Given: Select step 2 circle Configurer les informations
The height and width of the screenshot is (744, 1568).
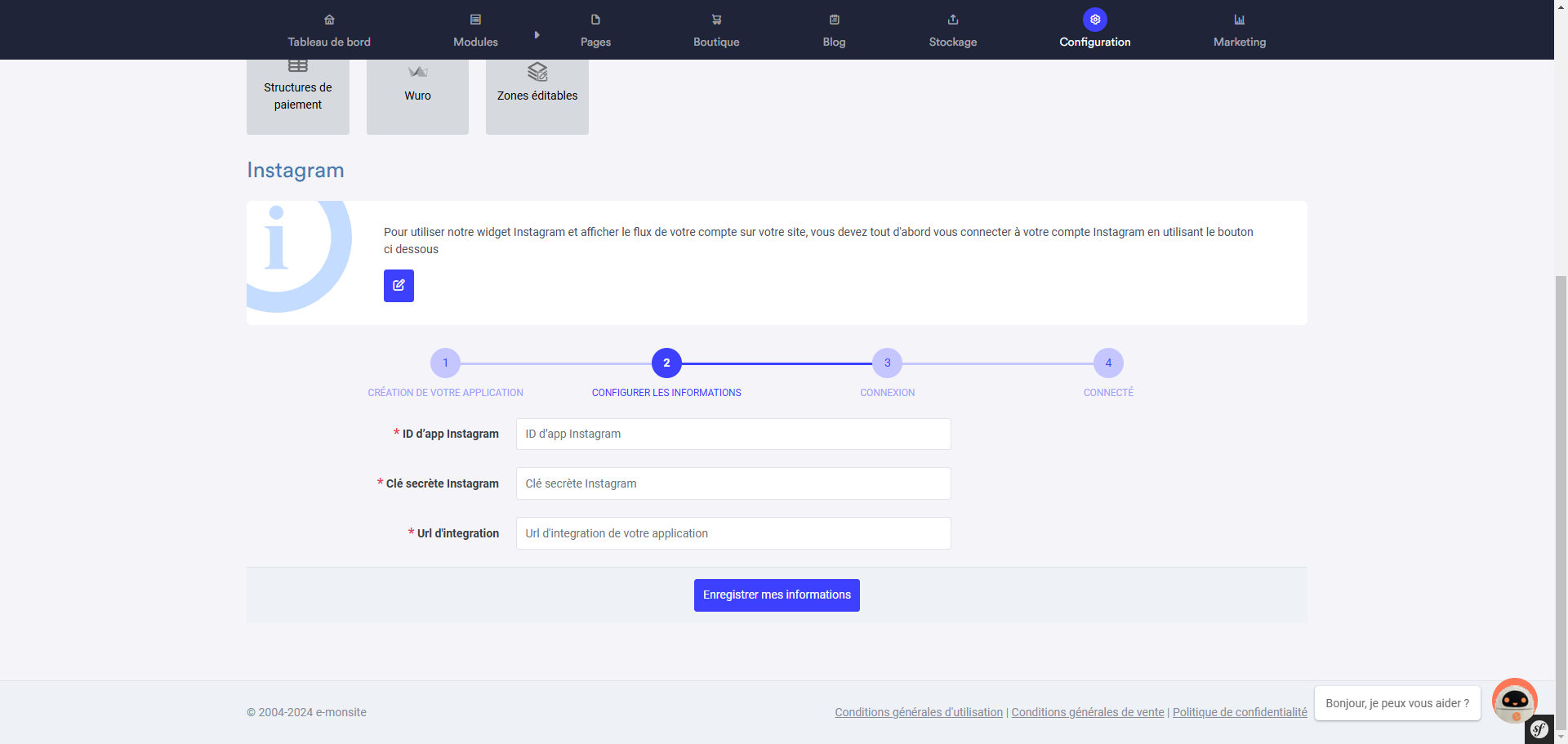Looking at the screenshot, I should pos(666,363).
